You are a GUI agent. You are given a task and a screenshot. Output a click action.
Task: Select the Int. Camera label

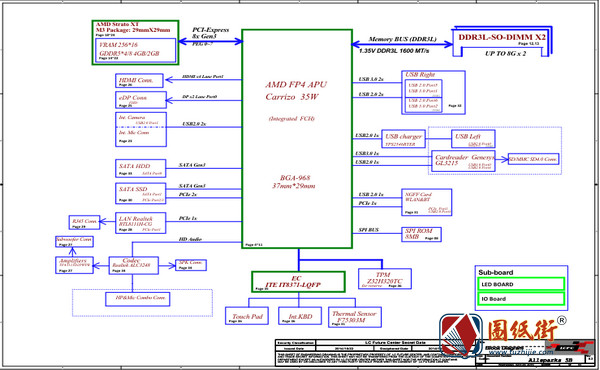point(132,117)
